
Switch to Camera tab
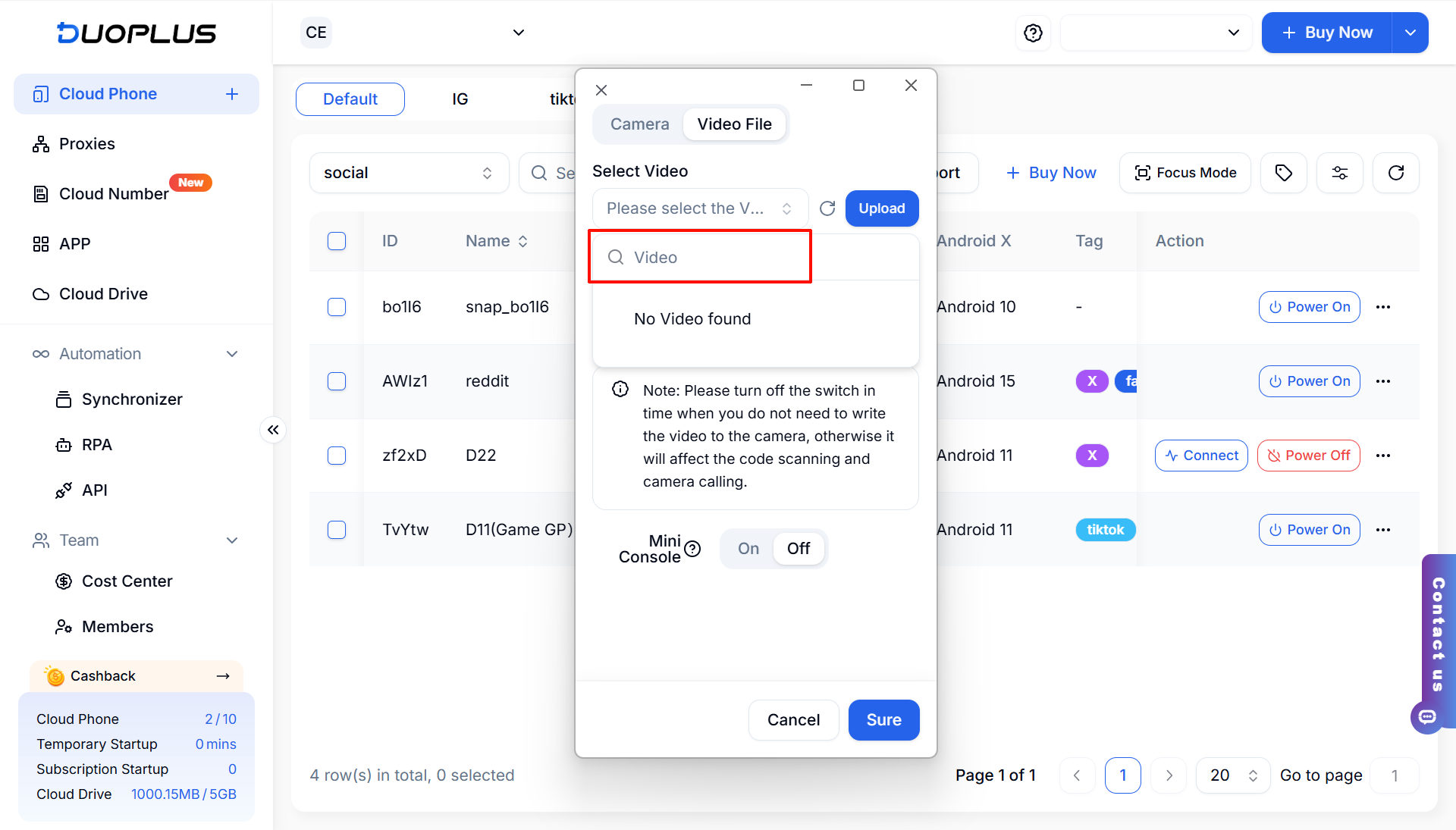(640, 124)
